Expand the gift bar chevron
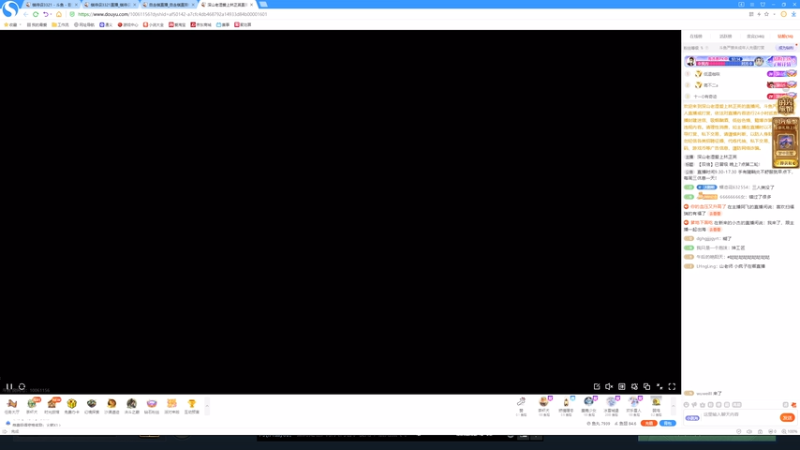Image resolution: width=800 pixels, height=450 pixels. 673,406
